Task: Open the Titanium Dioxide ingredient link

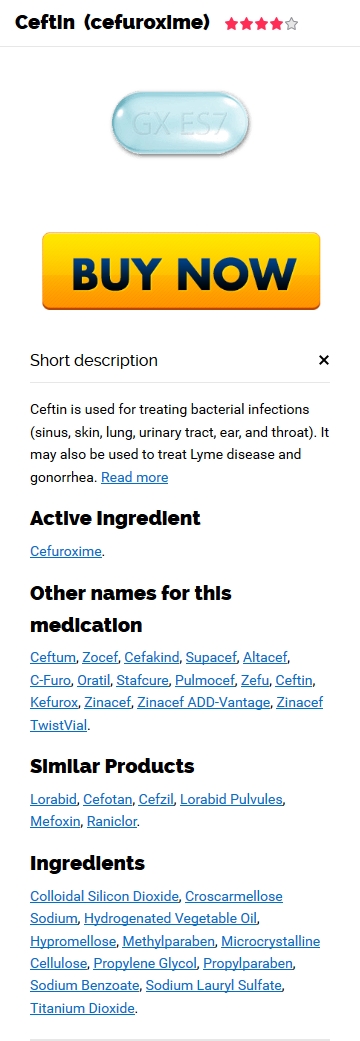Action: [82, 1008]
